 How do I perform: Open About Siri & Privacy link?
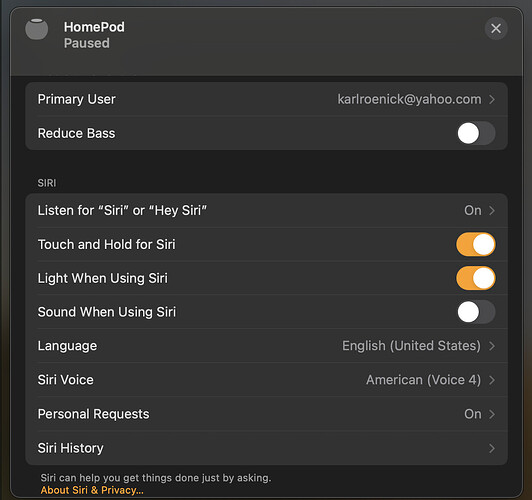pyautogui.click(x=92, y=490)
